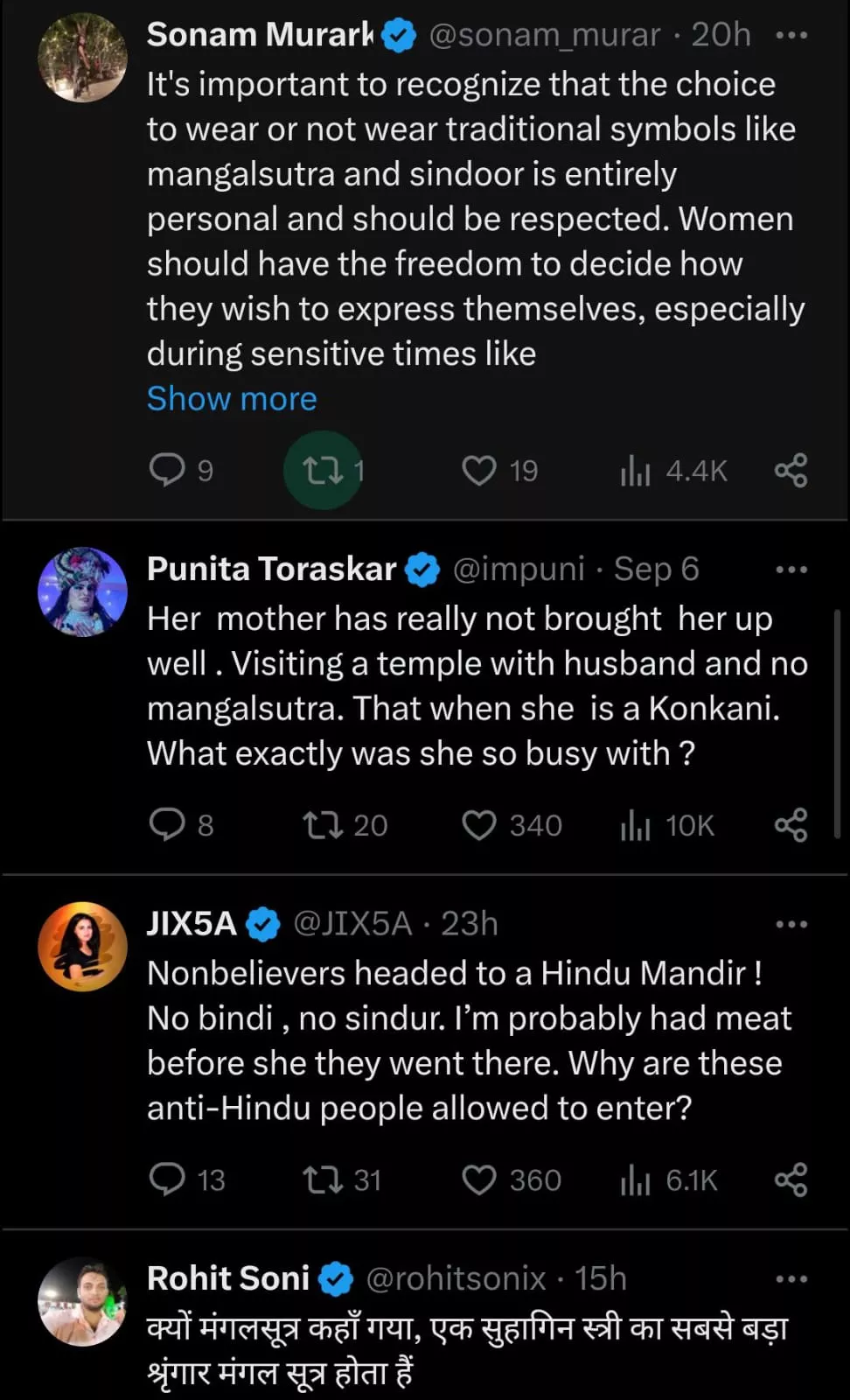Open more options on JIX5A's tweet
Screen dimensions: 850x1400
[791, 924]
